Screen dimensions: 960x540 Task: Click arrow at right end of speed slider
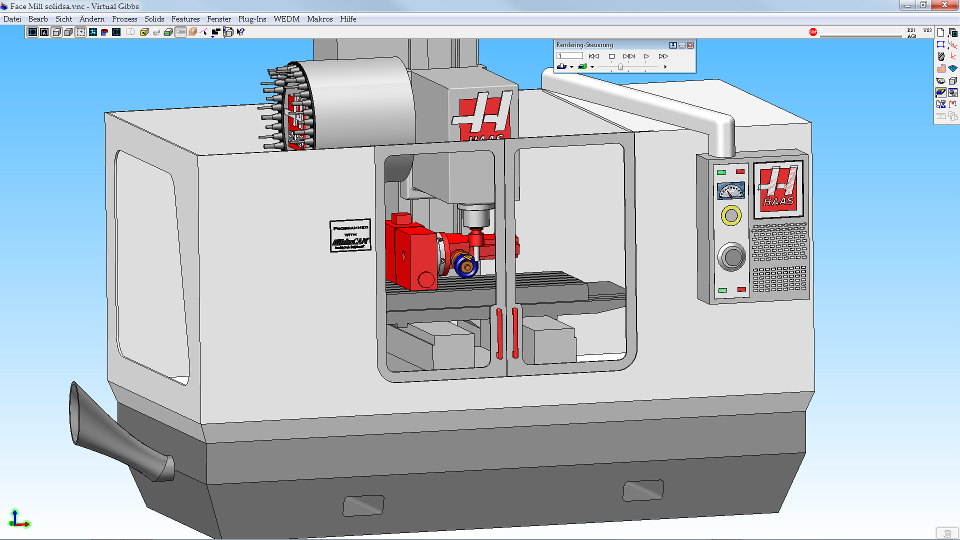pos(665,67)
